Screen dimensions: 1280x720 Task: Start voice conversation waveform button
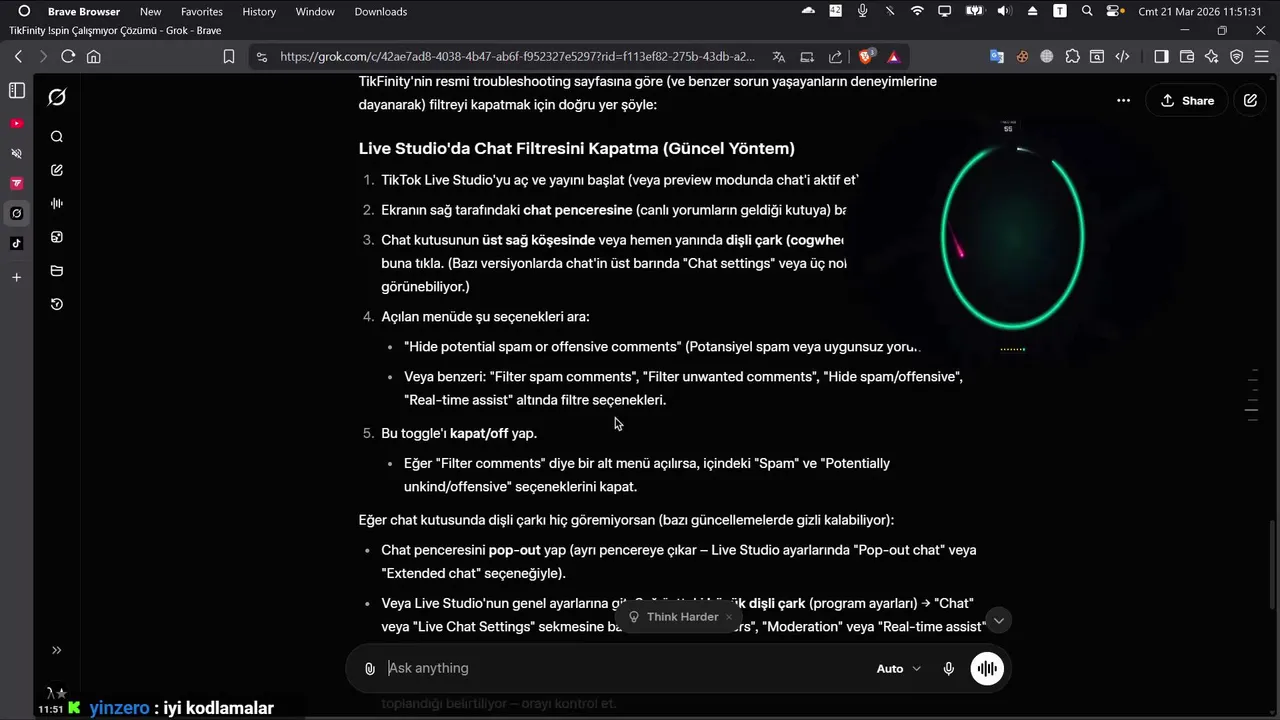(987, 668)
